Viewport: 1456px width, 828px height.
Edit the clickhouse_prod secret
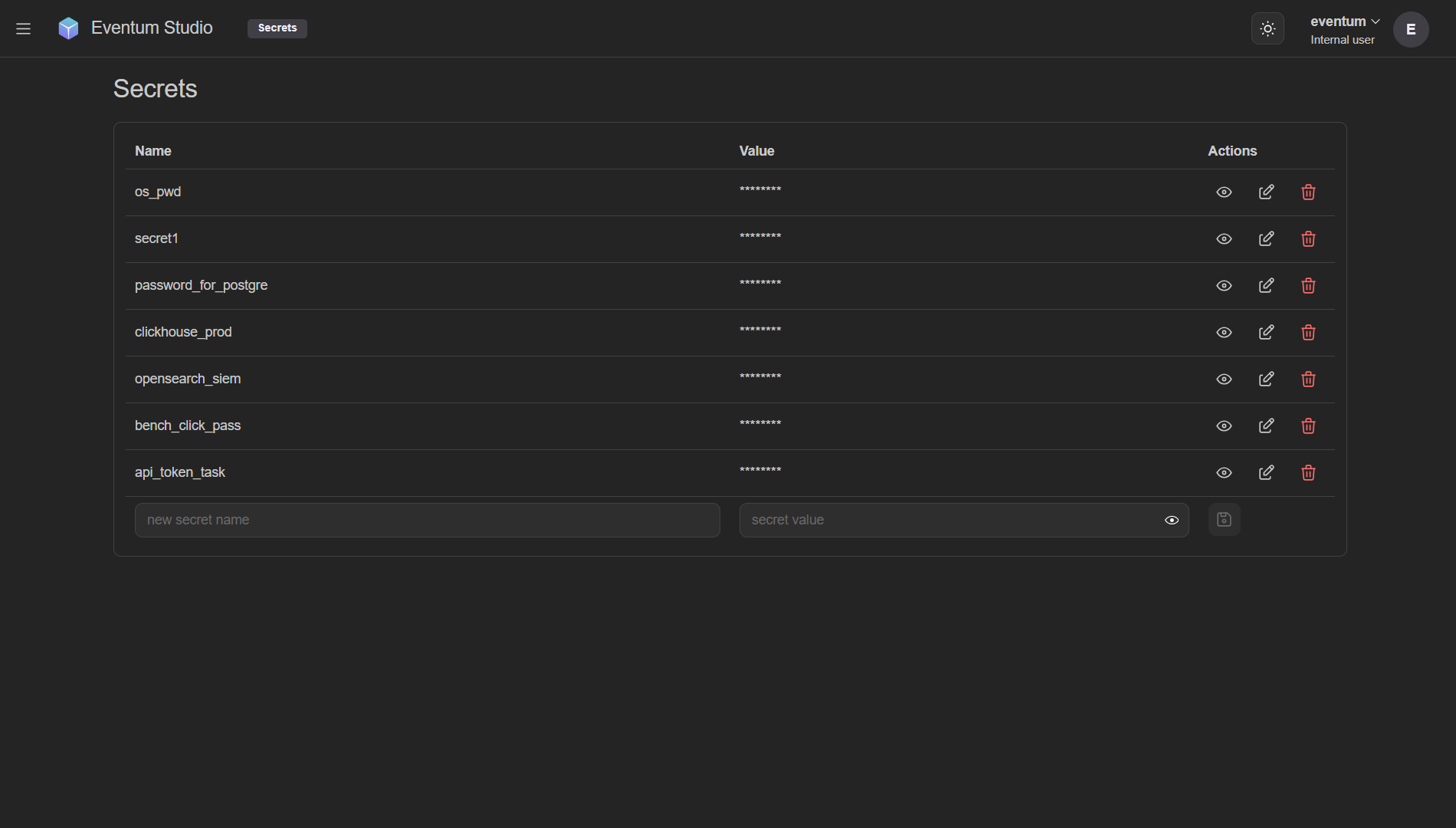click(x=1266, y=333)
